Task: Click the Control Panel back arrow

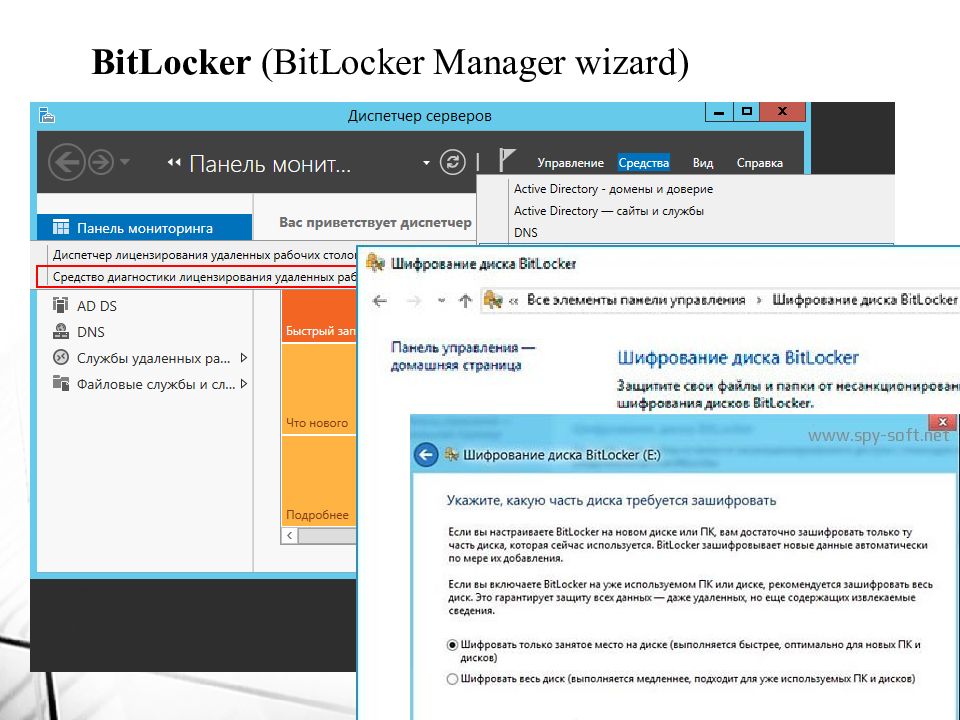Action: 380,300
